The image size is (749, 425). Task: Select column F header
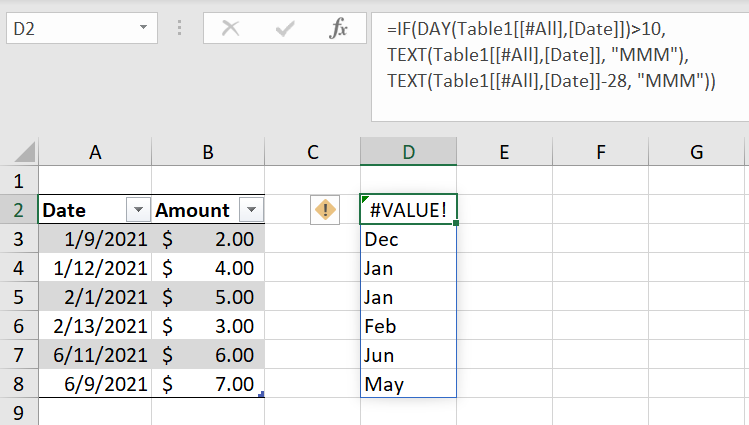click(x=600, y=152)
